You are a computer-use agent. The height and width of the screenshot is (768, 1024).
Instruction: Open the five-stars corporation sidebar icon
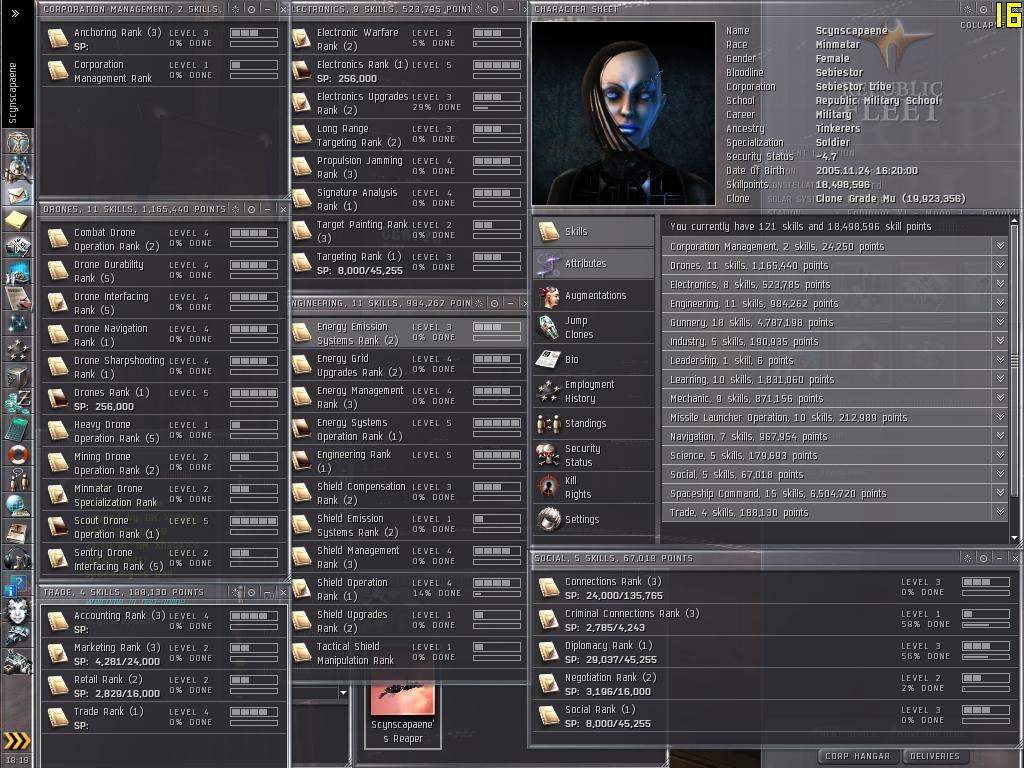18,349
